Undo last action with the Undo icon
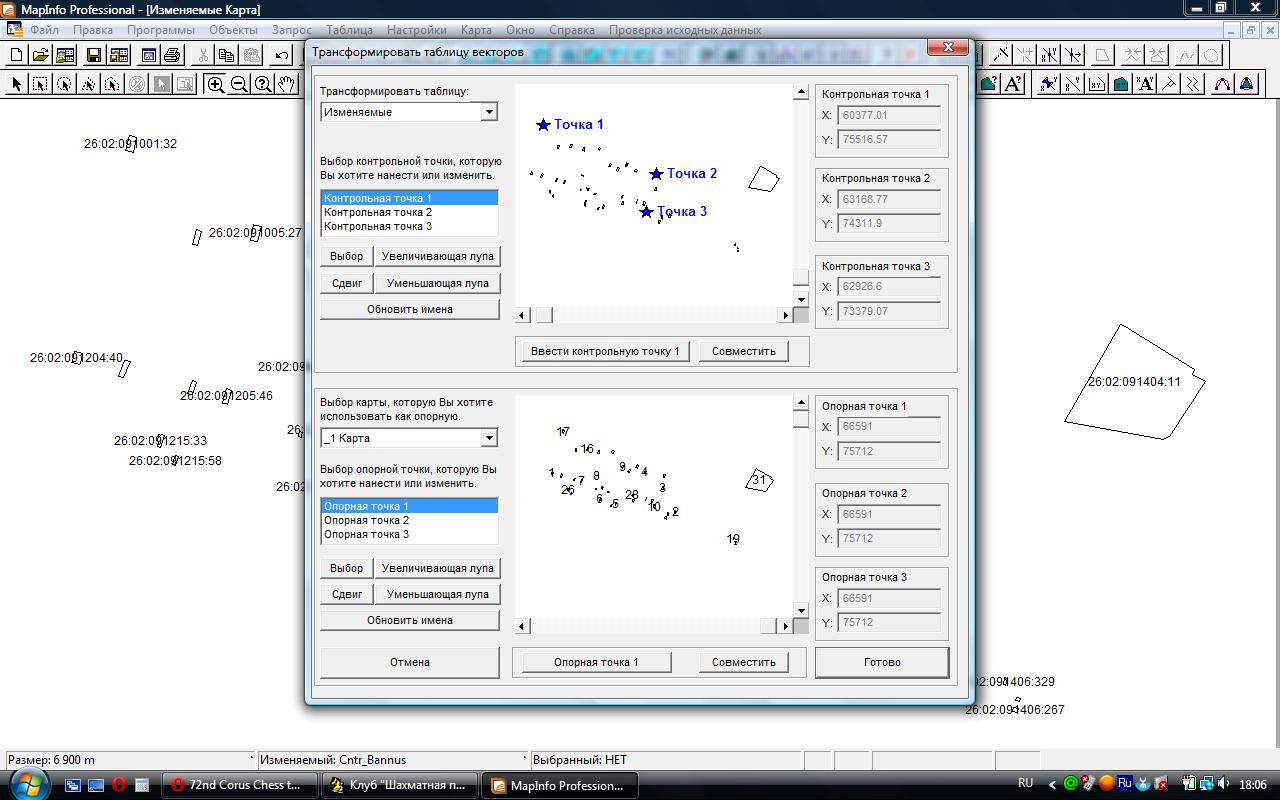 coord(282,55)
